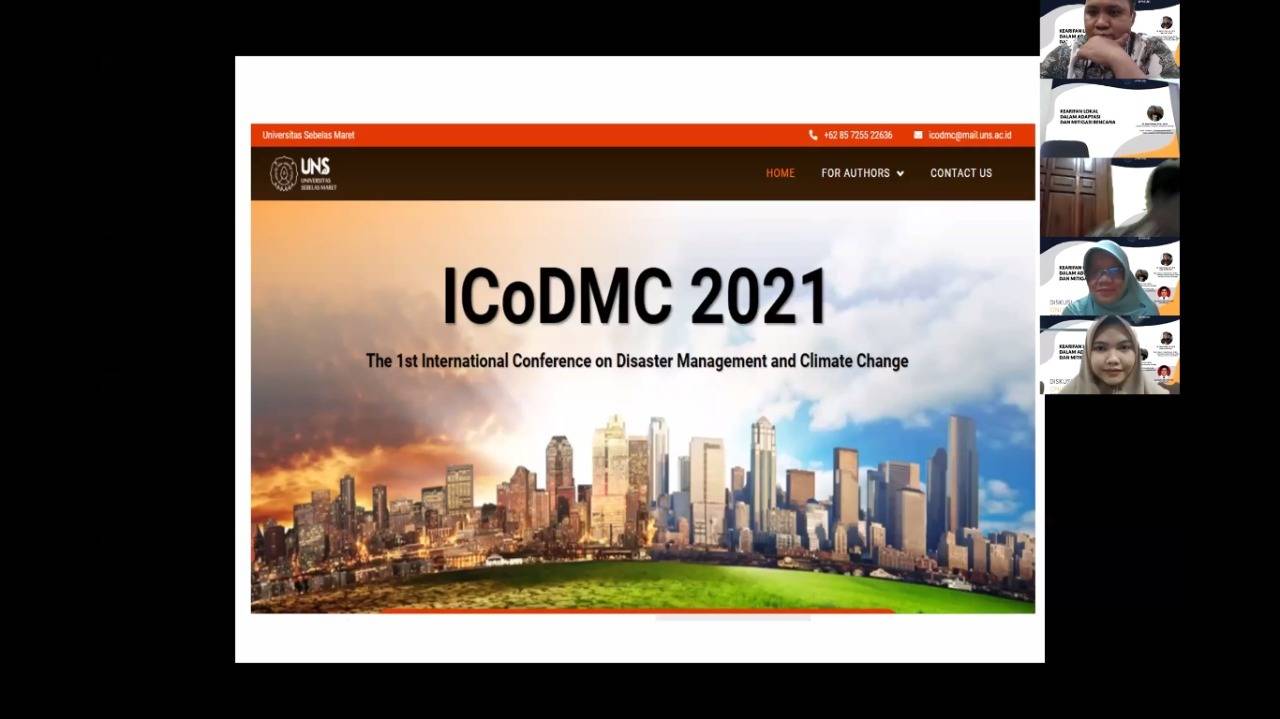Select the top participant video in batik shirt
The image size is (1280, 719).
click(1109, 40)
